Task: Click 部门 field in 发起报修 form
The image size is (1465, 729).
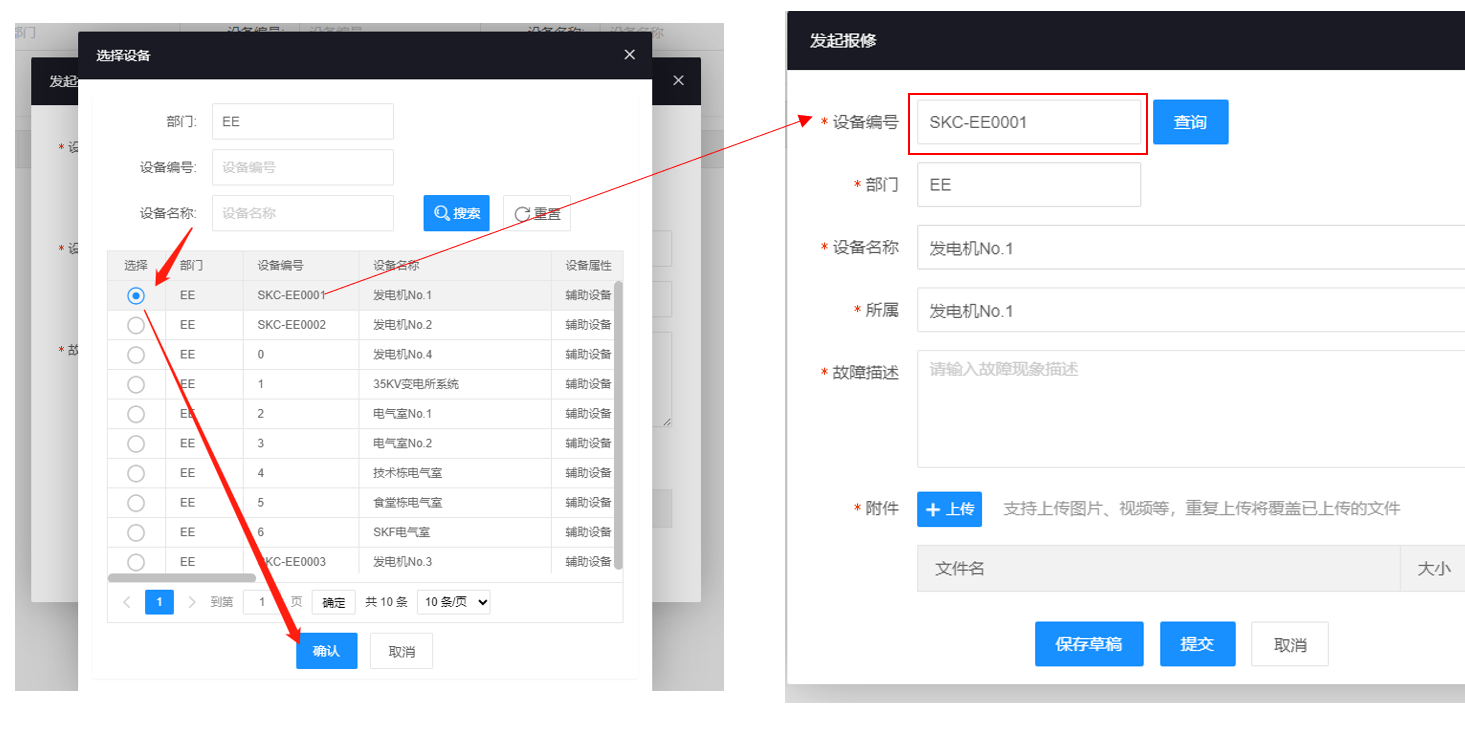Action: coord(1029,185)
